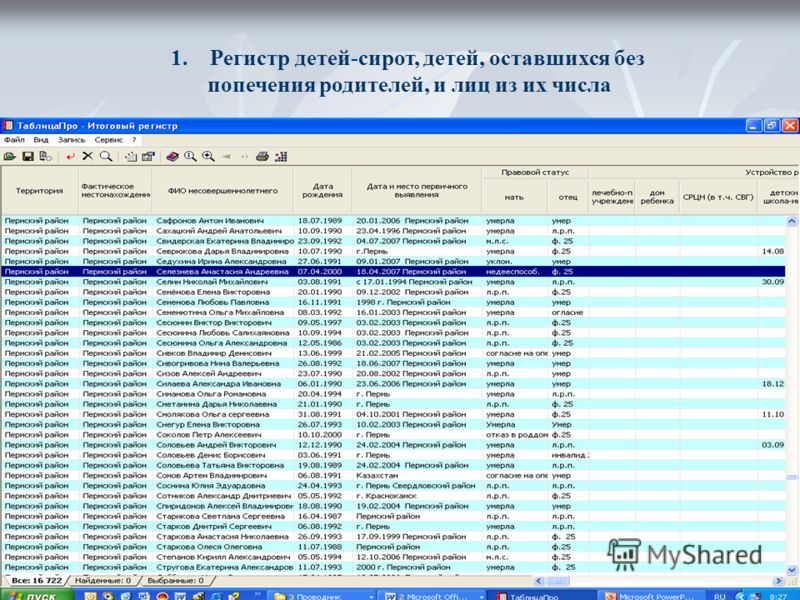Click the RU language indicator in tray

tap(719, 596)
